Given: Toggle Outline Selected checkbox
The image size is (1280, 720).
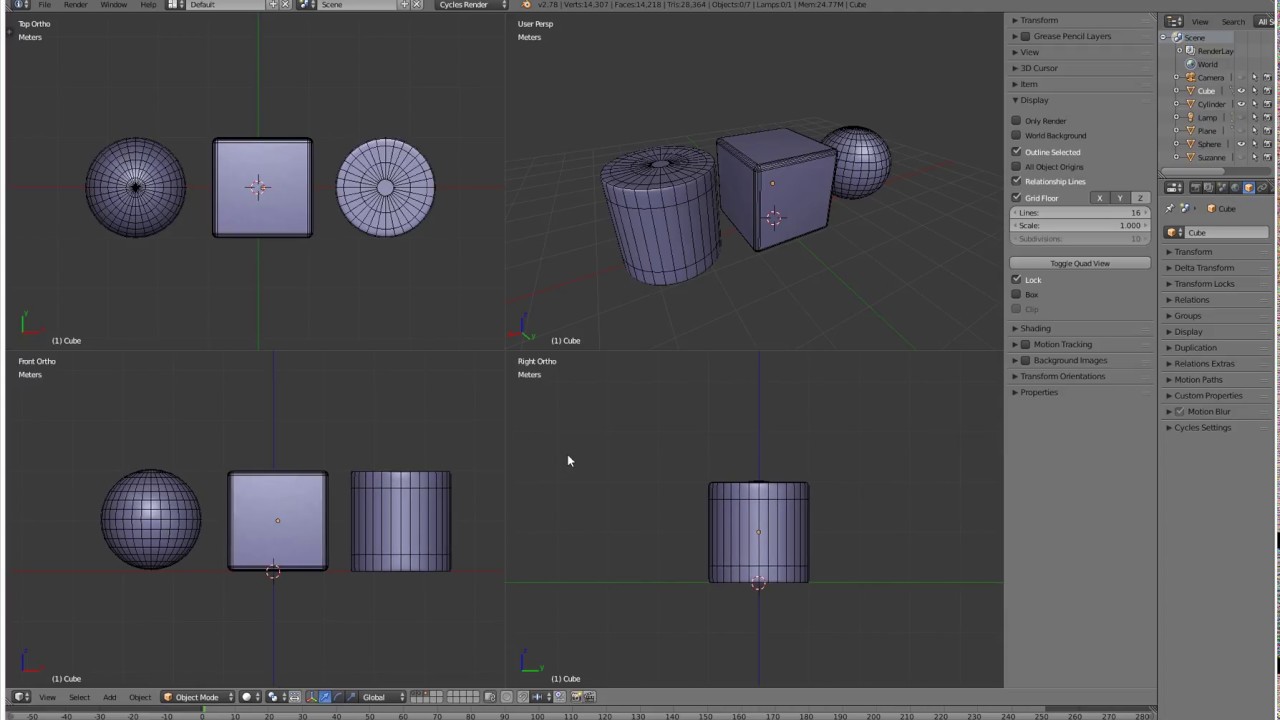Looking at the screenshot, I should point(1016,152).
